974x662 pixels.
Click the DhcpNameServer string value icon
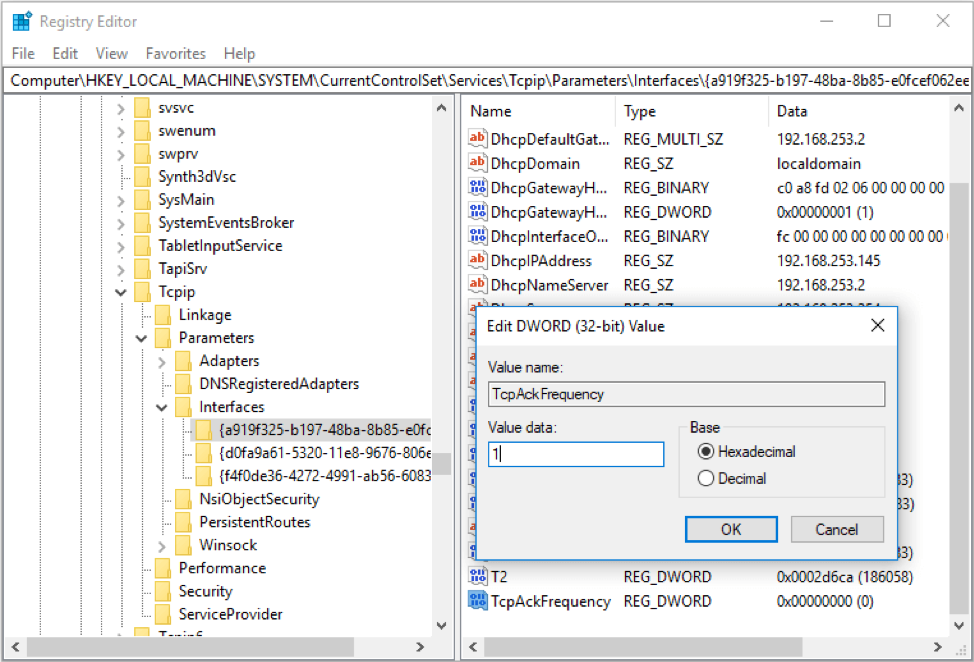(477, 284)
